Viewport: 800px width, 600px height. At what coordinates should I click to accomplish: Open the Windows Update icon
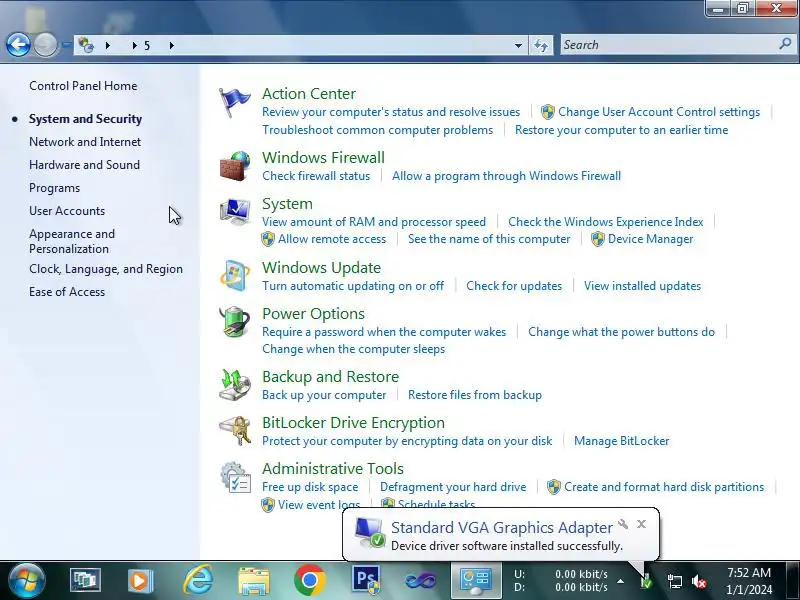coord(235,276)
